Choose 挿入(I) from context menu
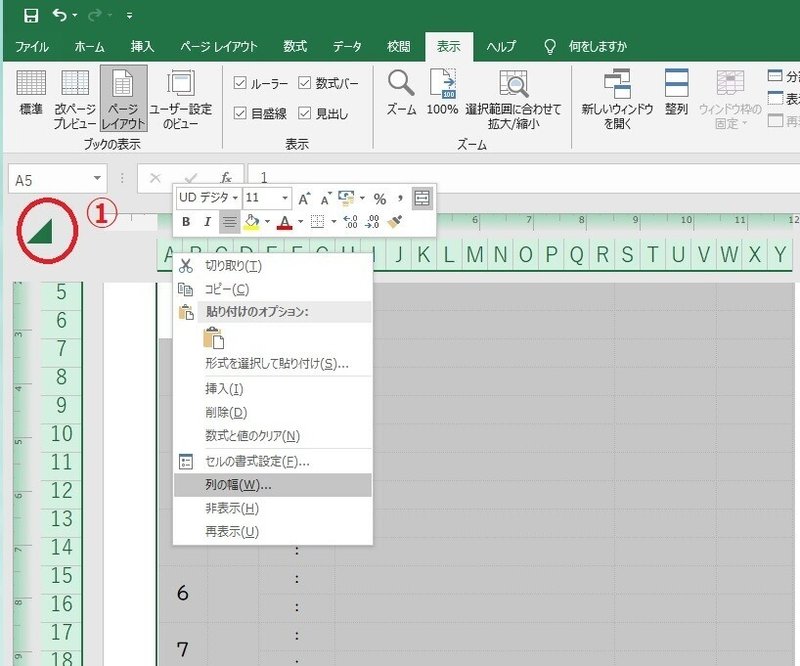The image size is (800, 666). click(x=272, y=389)
